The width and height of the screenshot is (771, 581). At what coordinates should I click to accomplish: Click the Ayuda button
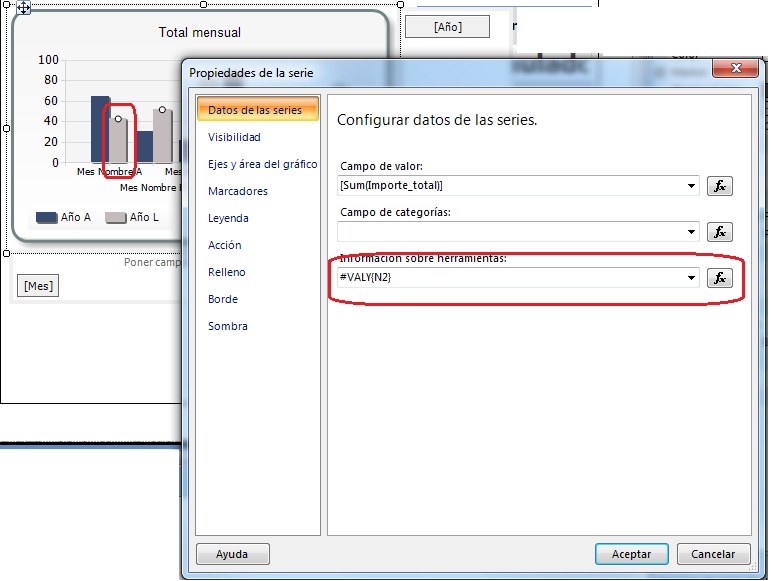tap(233, 554)
